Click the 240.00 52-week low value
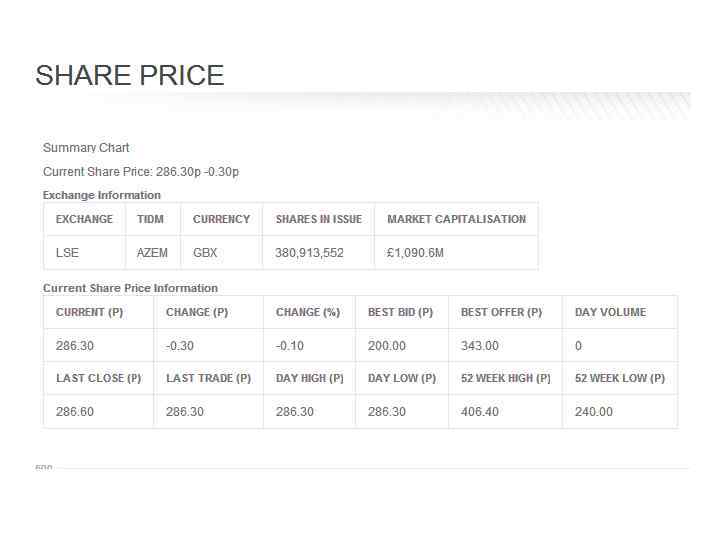 point(594,412)
